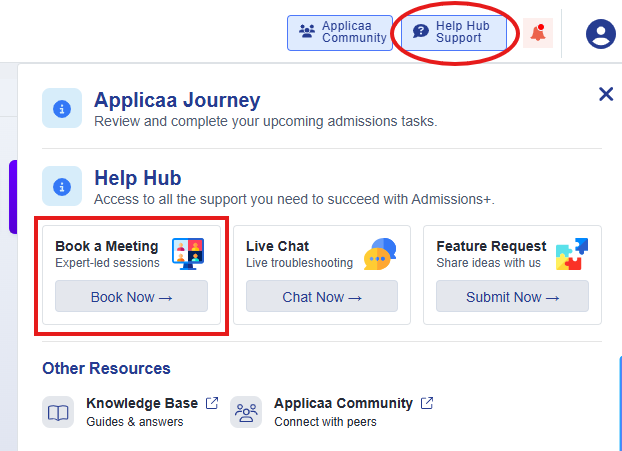Click the Book Now button

[x=131, y=296]
